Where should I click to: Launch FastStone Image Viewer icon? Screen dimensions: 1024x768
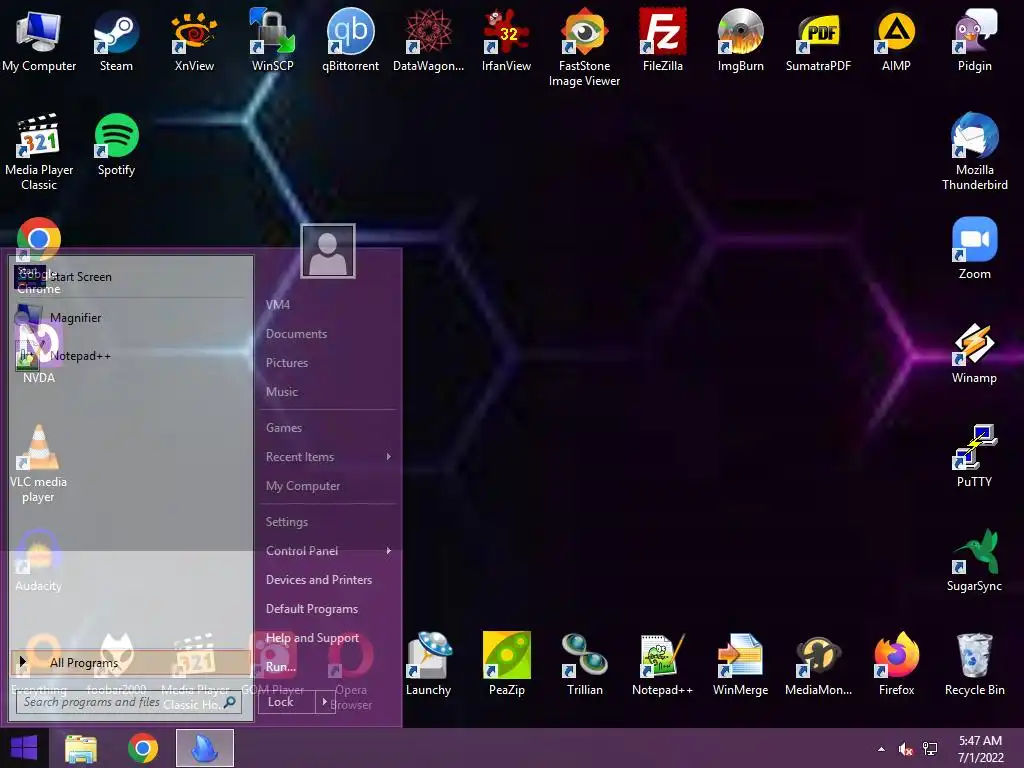point(584,47)
